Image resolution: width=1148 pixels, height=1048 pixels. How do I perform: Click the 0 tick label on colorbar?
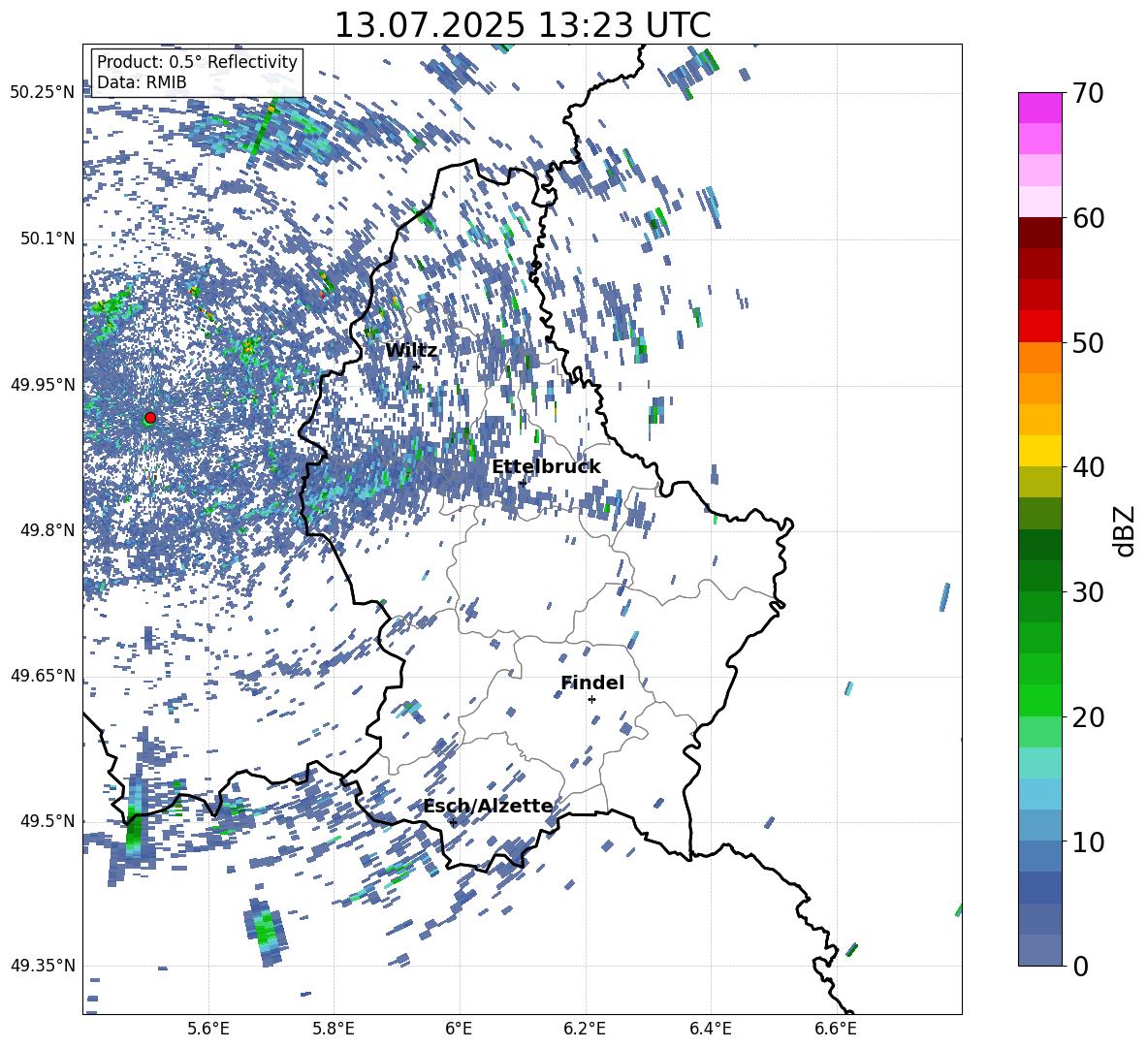click(1080, 966)
